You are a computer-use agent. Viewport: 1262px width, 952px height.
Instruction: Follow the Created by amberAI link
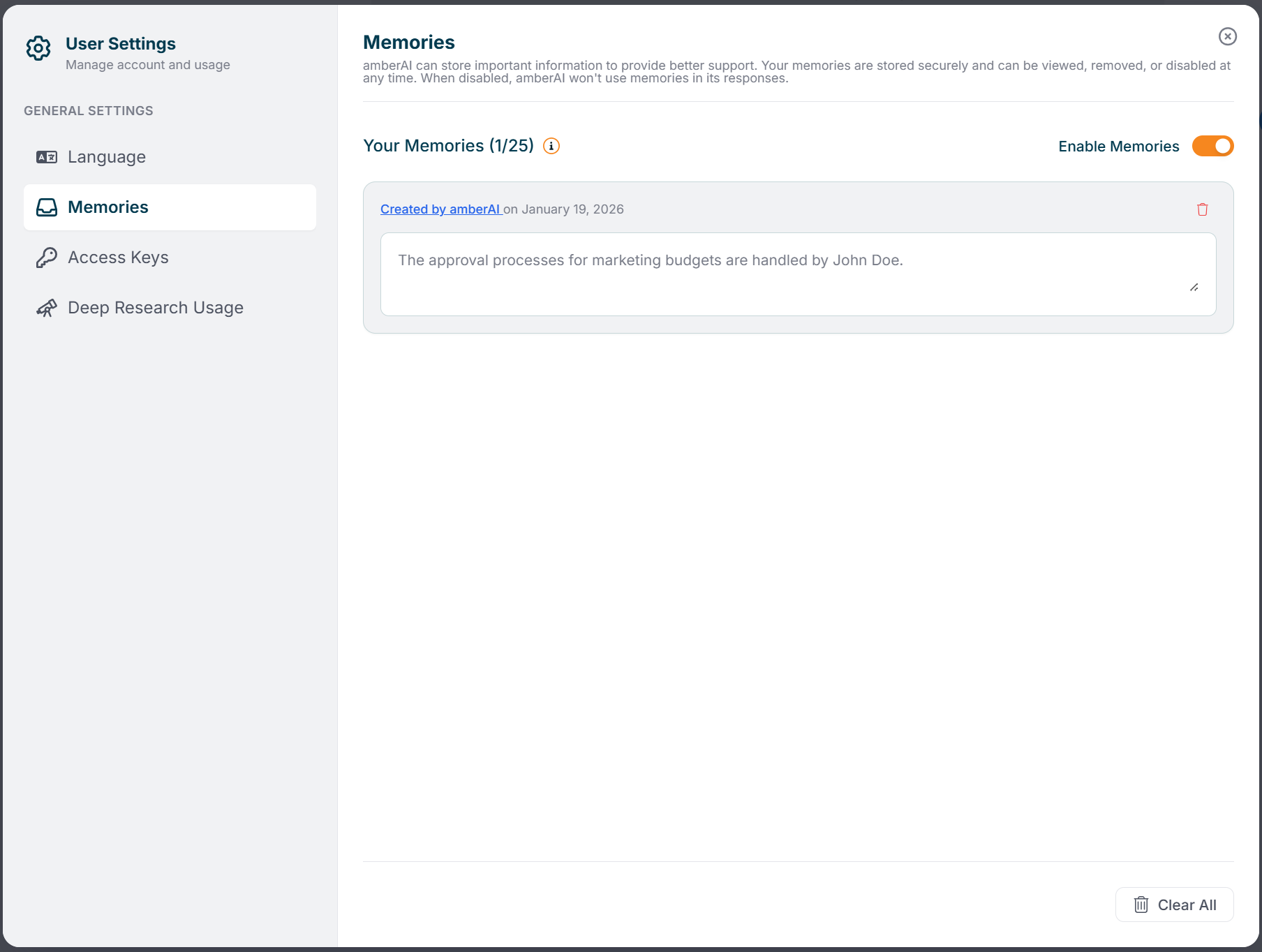[x=440, y=209]
